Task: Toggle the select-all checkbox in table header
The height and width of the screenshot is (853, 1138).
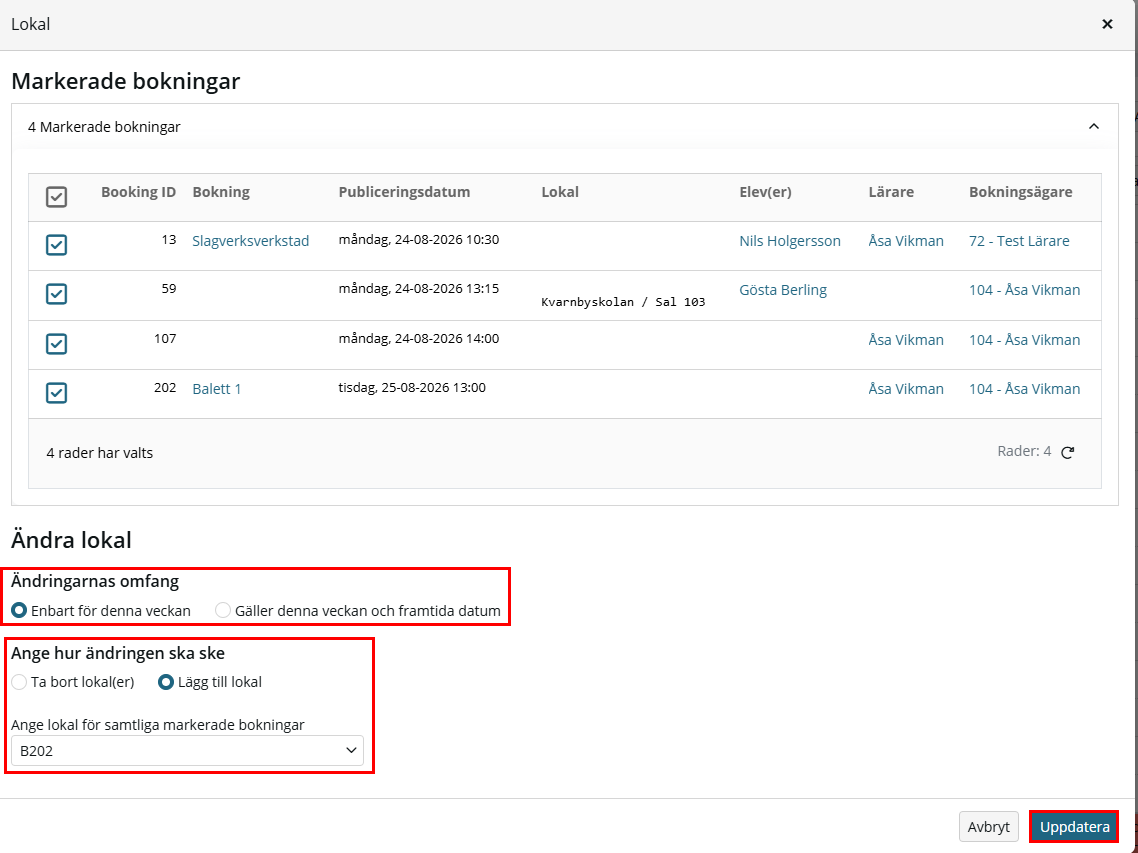Action: click(x=57, y=197)
